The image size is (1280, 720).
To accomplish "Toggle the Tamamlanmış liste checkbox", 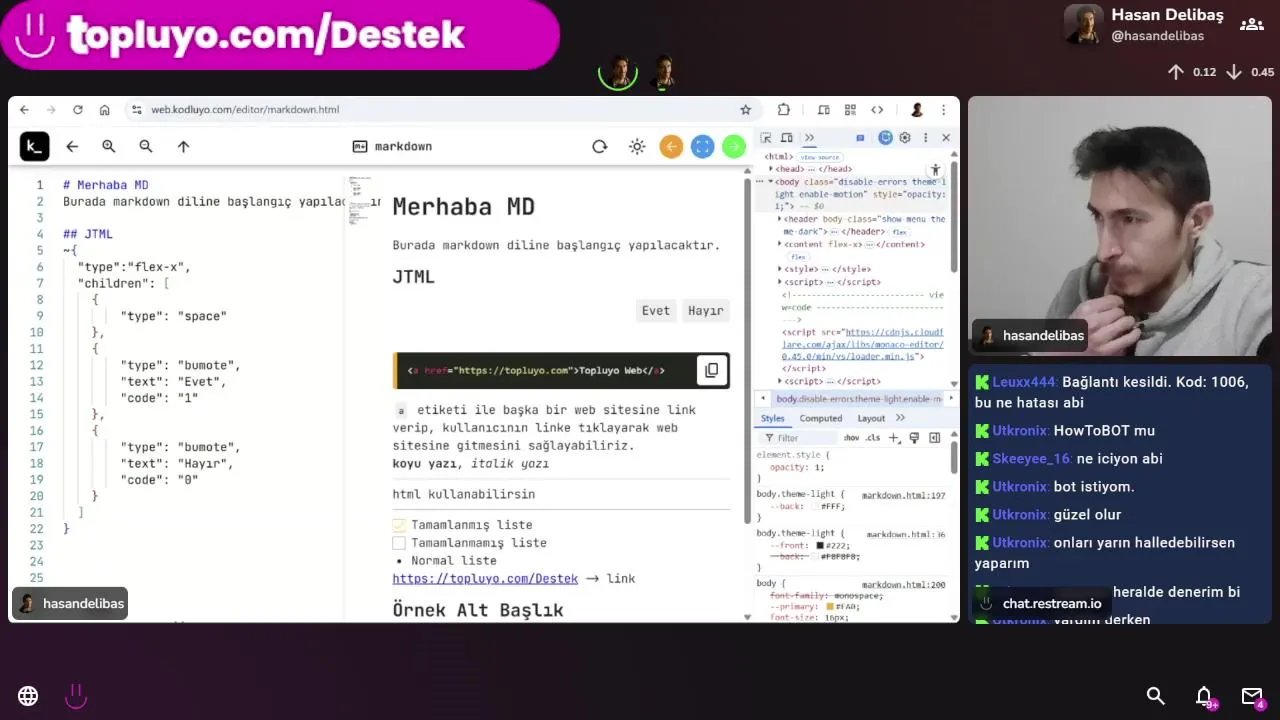I will (399, 525).
